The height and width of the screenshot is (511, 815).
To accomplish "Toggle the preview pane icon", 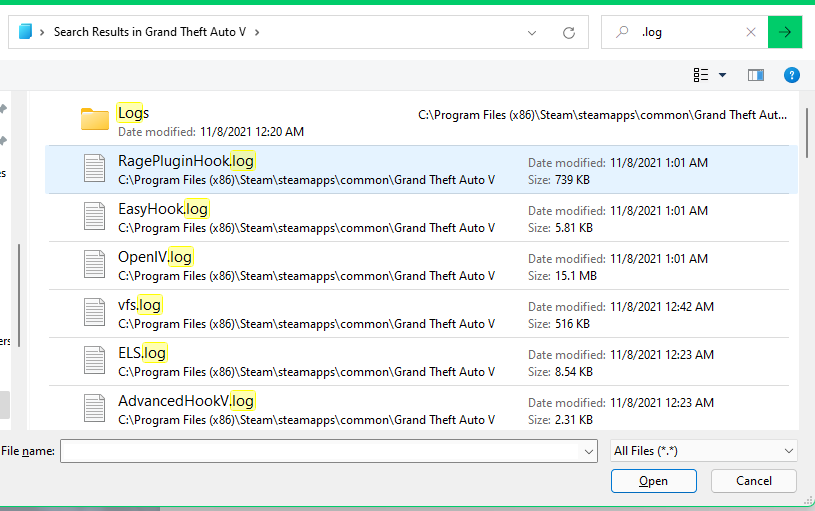I will (x=756, y=75).
